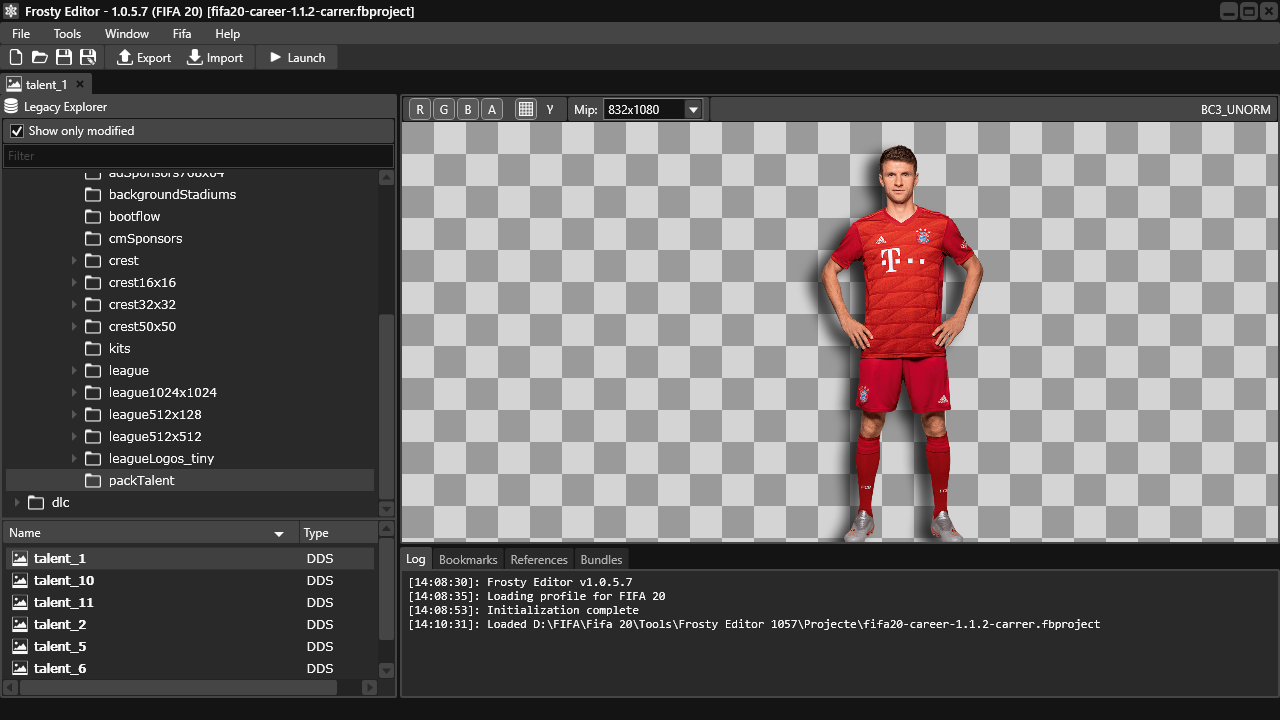Image resolution: width=1280 pixels, height=720 pixels.
Task: Toggle the Blue channel (B) button
Action: (468, 110)
